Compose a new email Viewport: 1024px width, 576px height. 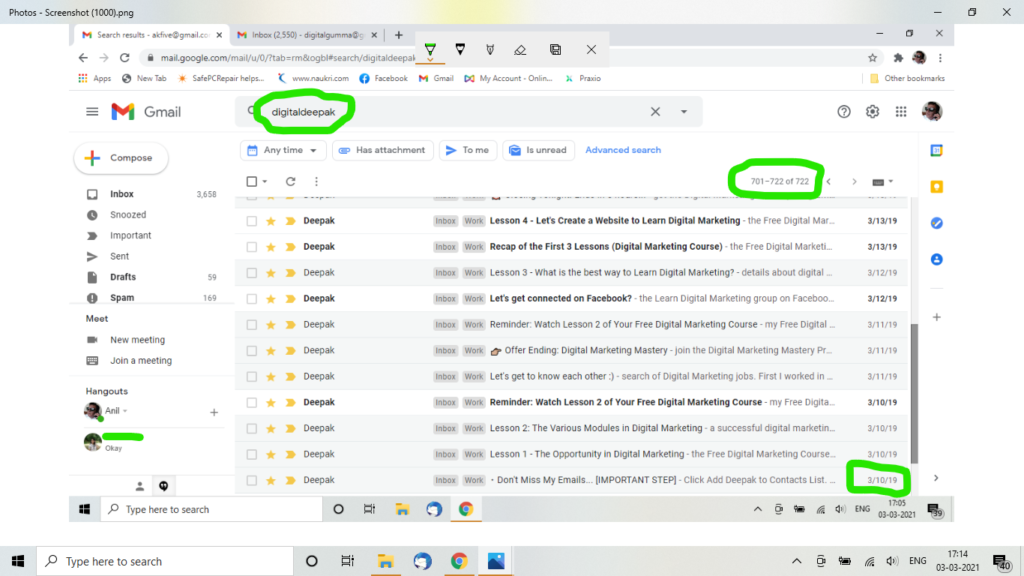point(120,158)
